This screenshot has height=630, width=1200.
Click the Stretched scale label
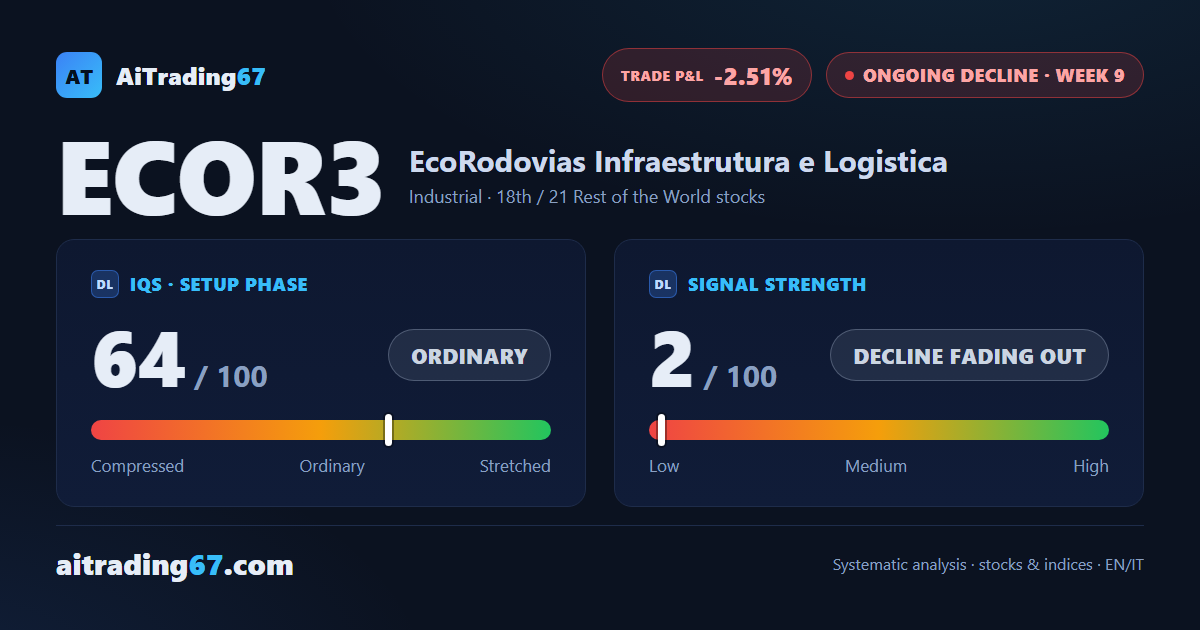(x=515, y=466)
